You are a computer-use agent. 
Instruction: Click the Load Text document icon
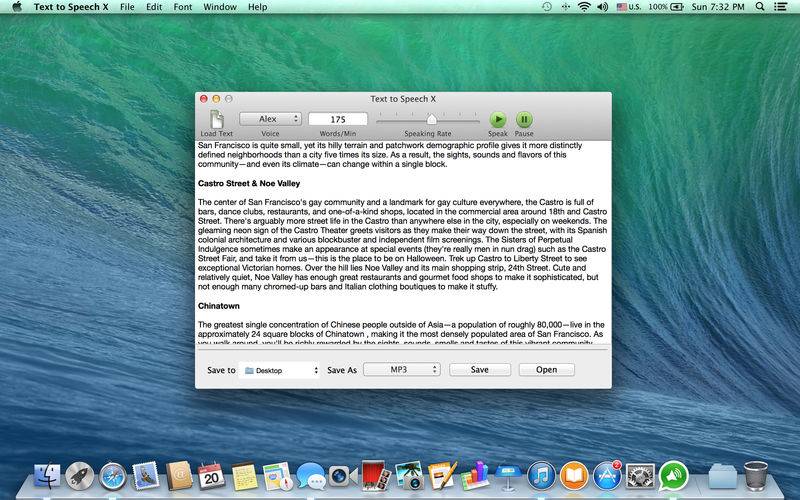click(x=217, y=119)
